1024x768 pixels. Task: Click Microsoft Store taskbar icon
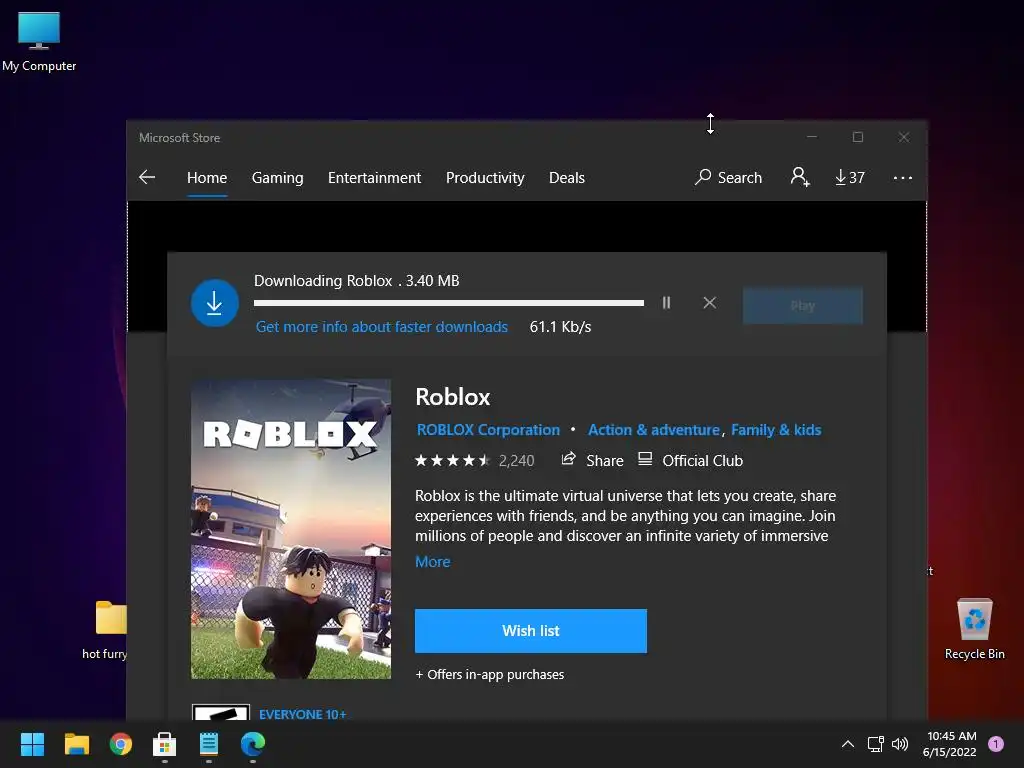click(x=165, y=744)
